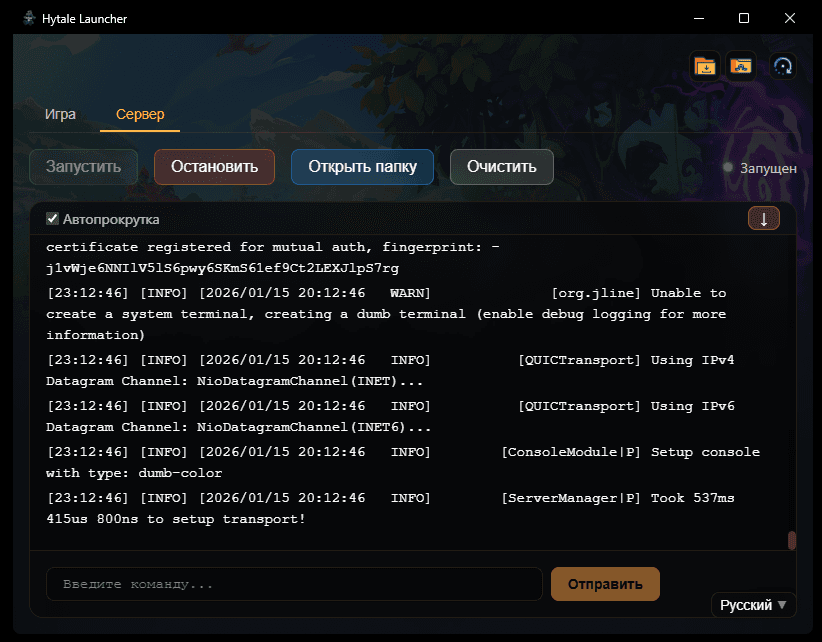Screen dimensions: 822x642
Task: Close the Hytale Launcher window
Action: click(790, 18)
